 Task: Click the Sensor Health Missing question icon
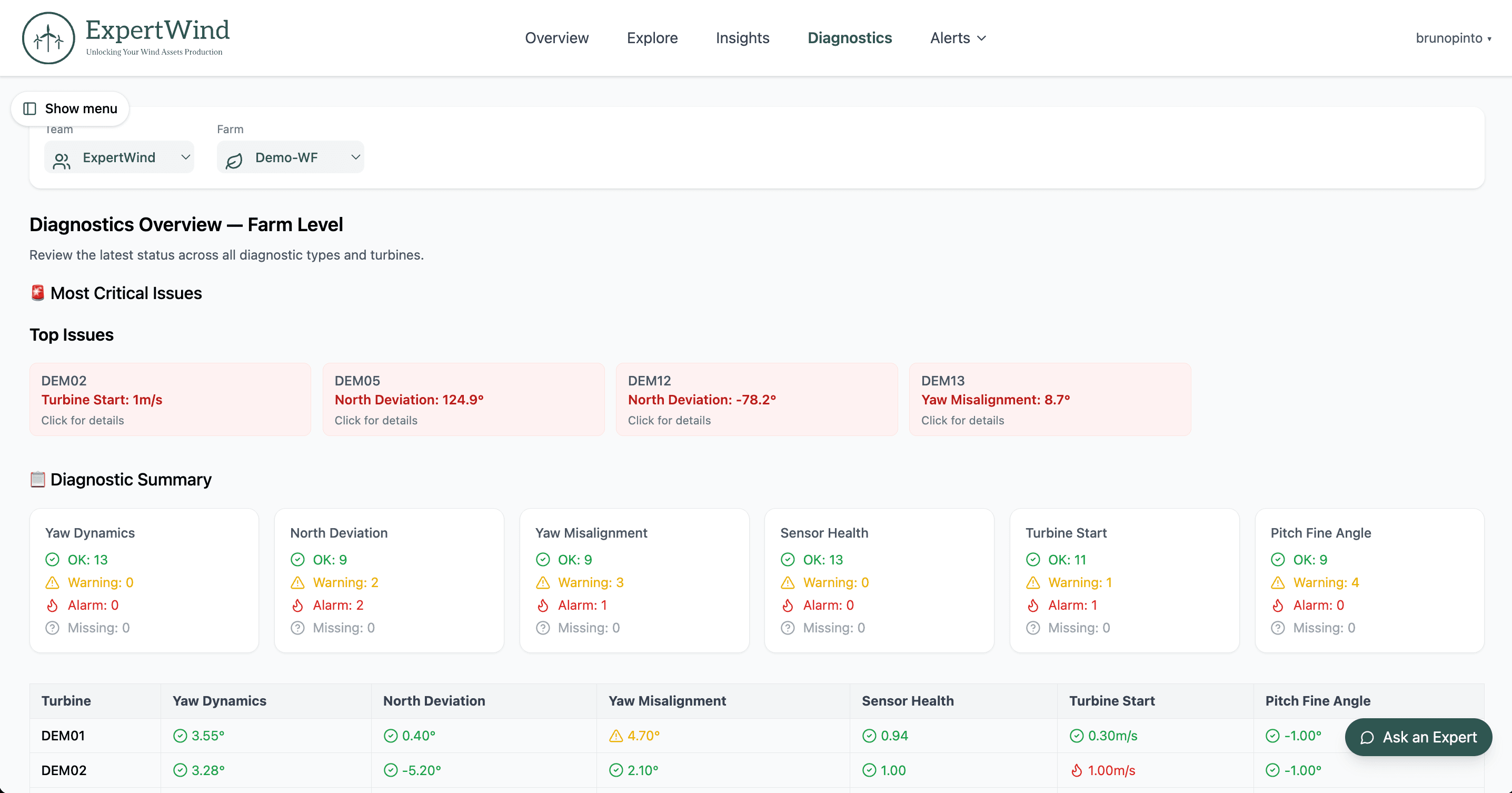point(788,628)
